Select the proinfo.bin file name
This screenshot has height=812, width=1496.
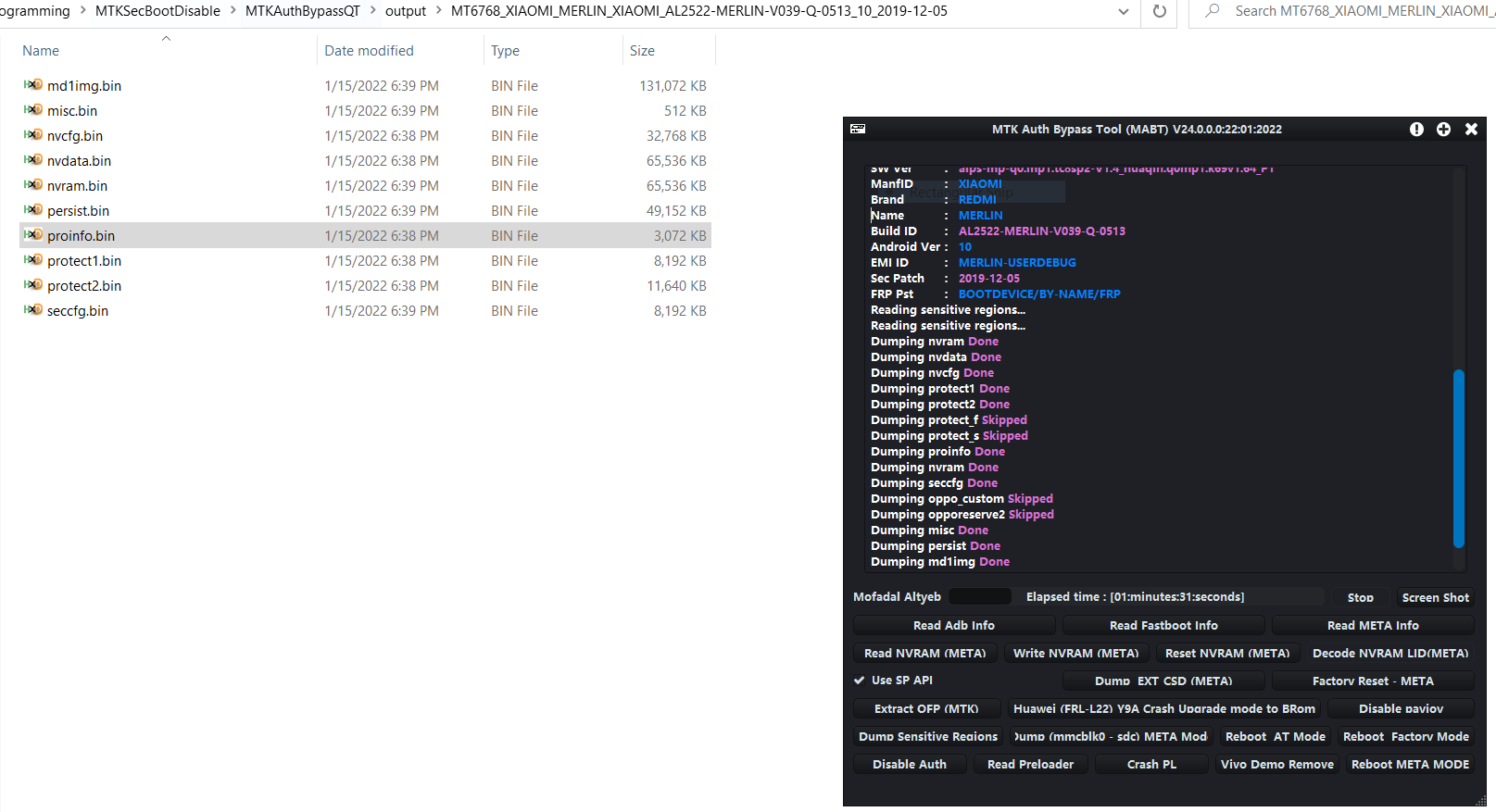(x=82, y=236)
